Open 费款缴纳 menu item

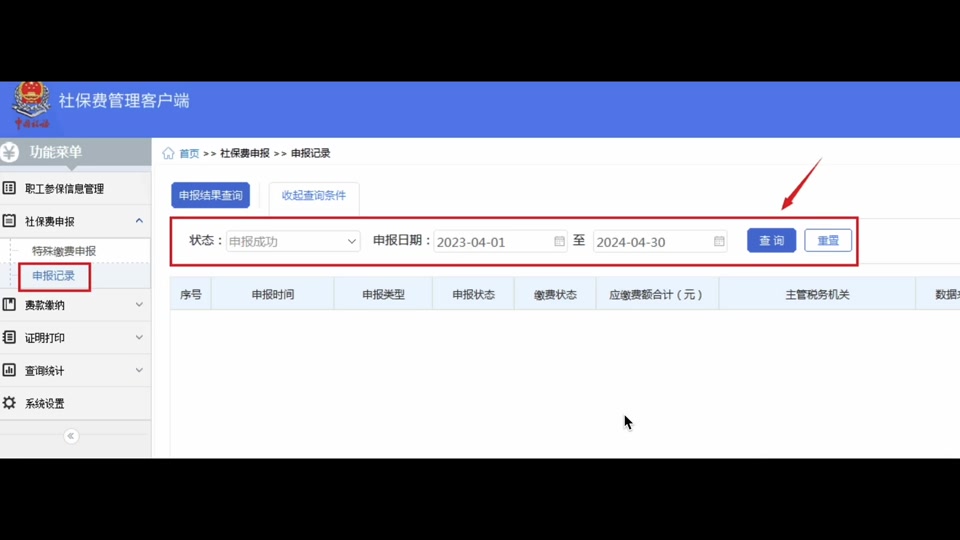[75, 305]
